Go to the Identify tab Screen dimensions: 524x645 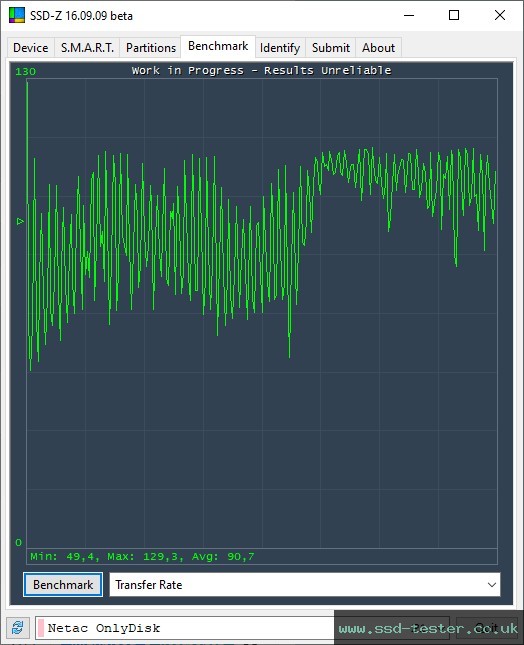(x=280, y=48)
